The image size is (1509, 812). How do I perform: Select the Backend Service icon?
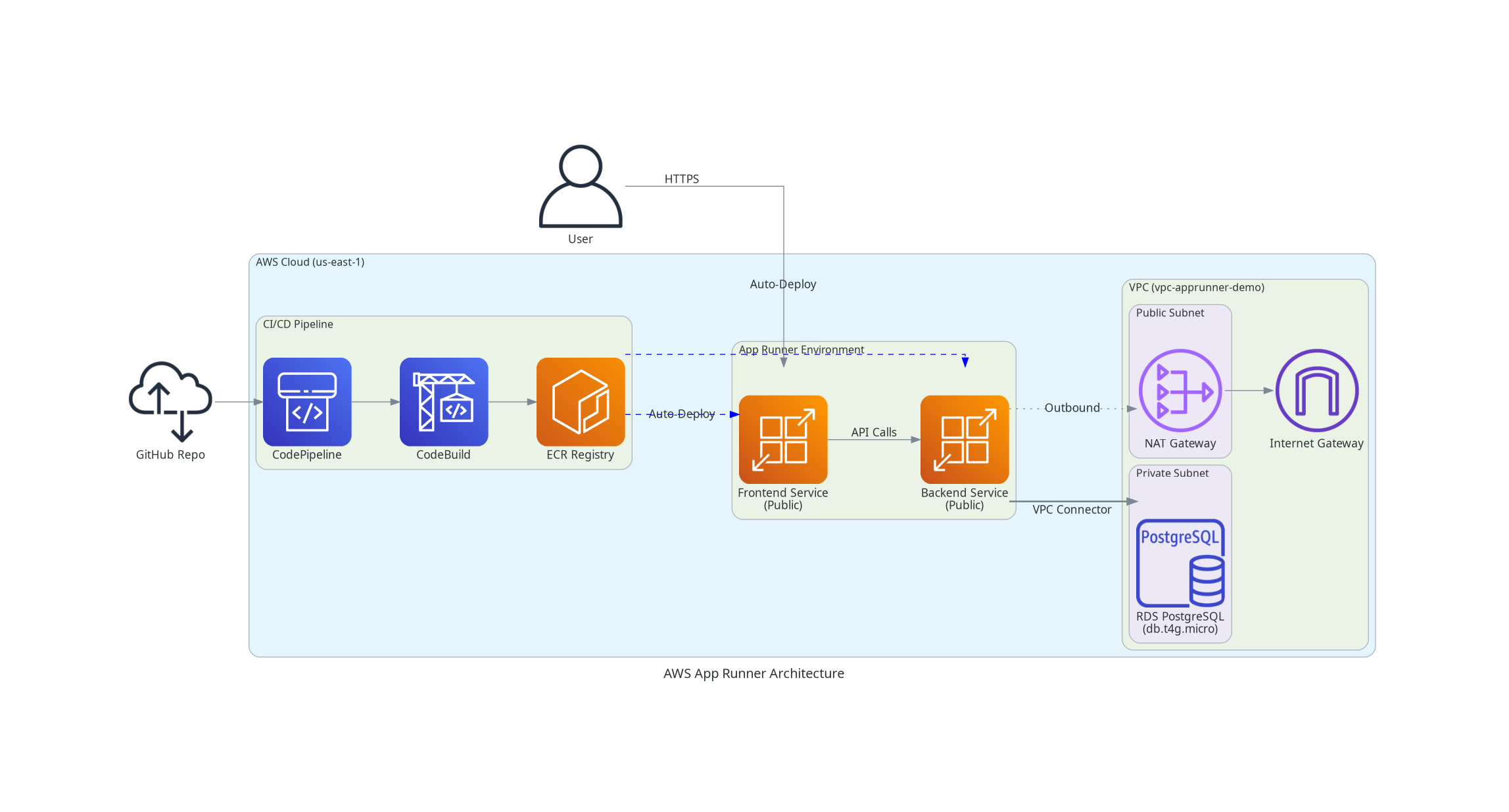964,441
